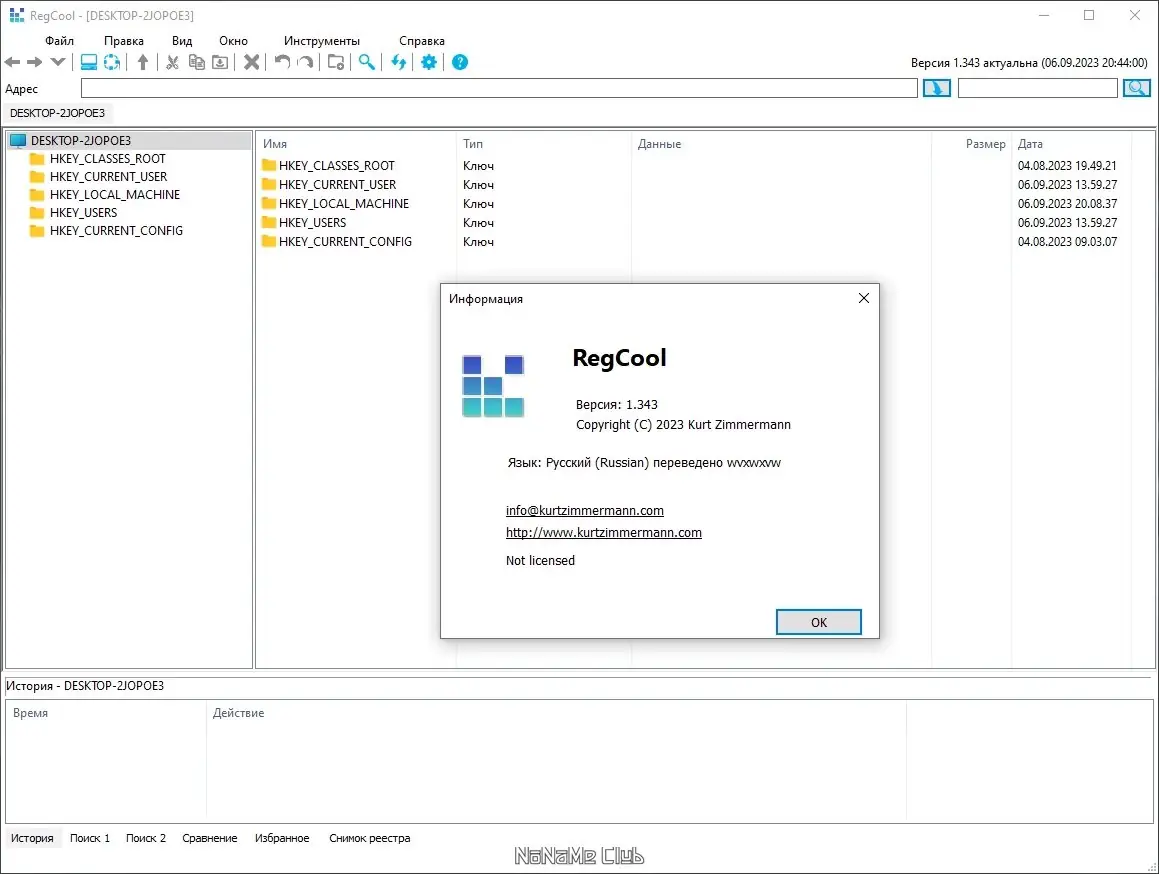The height and width of the screenshot is (874, 1159).
Task: Click the Copy icon in the toolbar
Action: coord(197,62)
